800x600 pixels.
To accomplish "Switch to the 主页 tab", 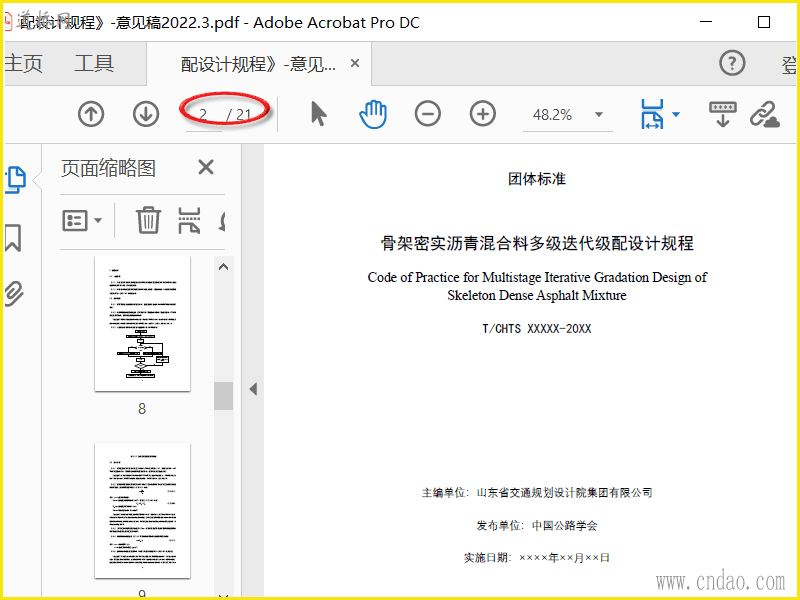I will (x=23, y=64).
